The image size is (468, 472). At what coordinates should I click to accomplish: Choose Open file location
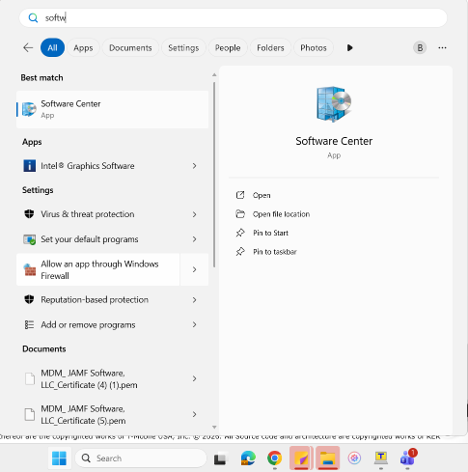coord(281,214)
